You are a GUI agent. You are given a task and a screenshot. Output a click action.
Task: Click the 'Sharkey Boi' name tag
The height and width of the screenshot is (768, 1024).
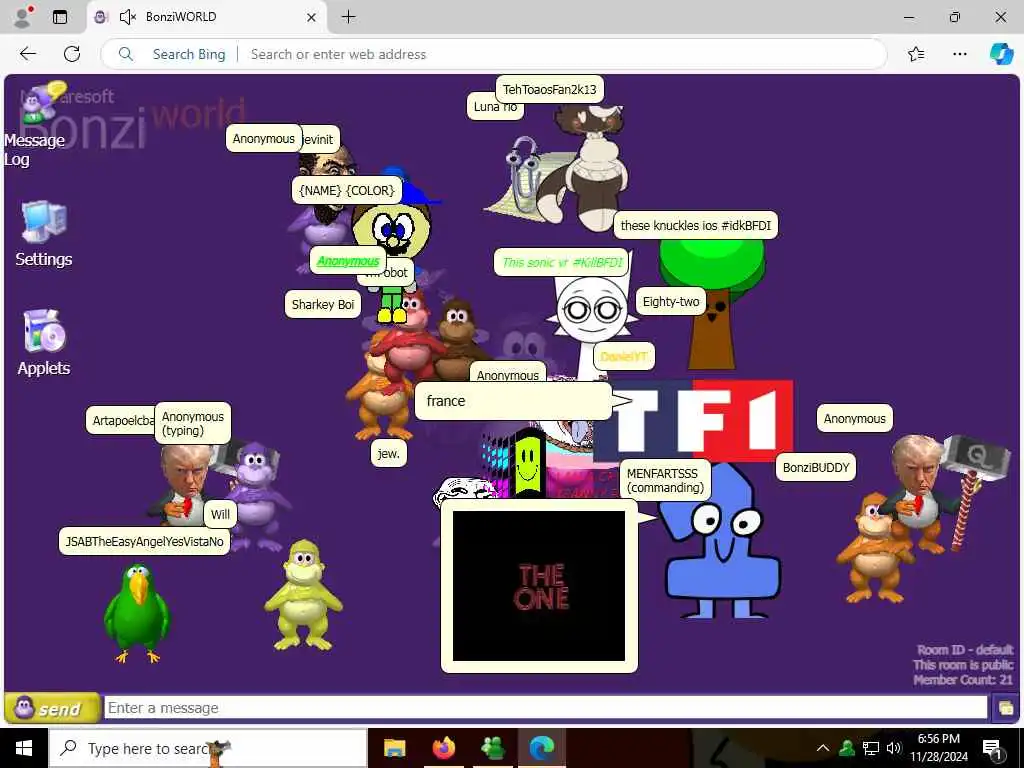coord(323,304)
